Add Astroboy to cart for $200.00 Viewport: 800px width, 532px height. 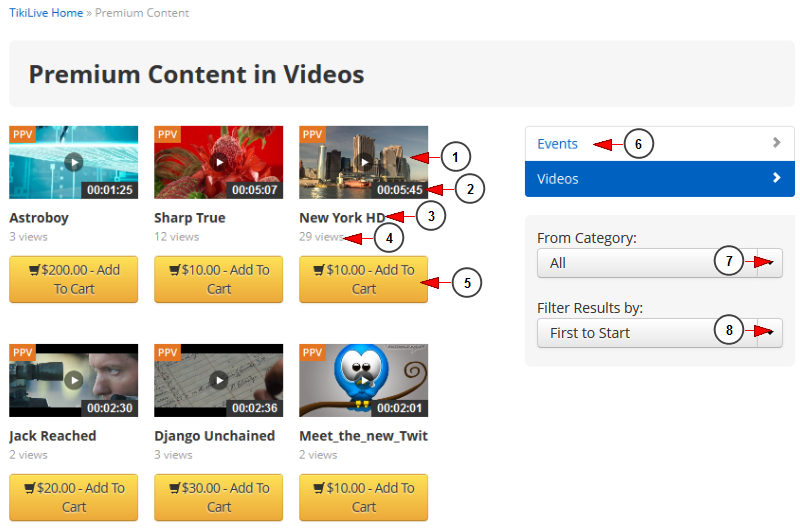tap(73, 279)
